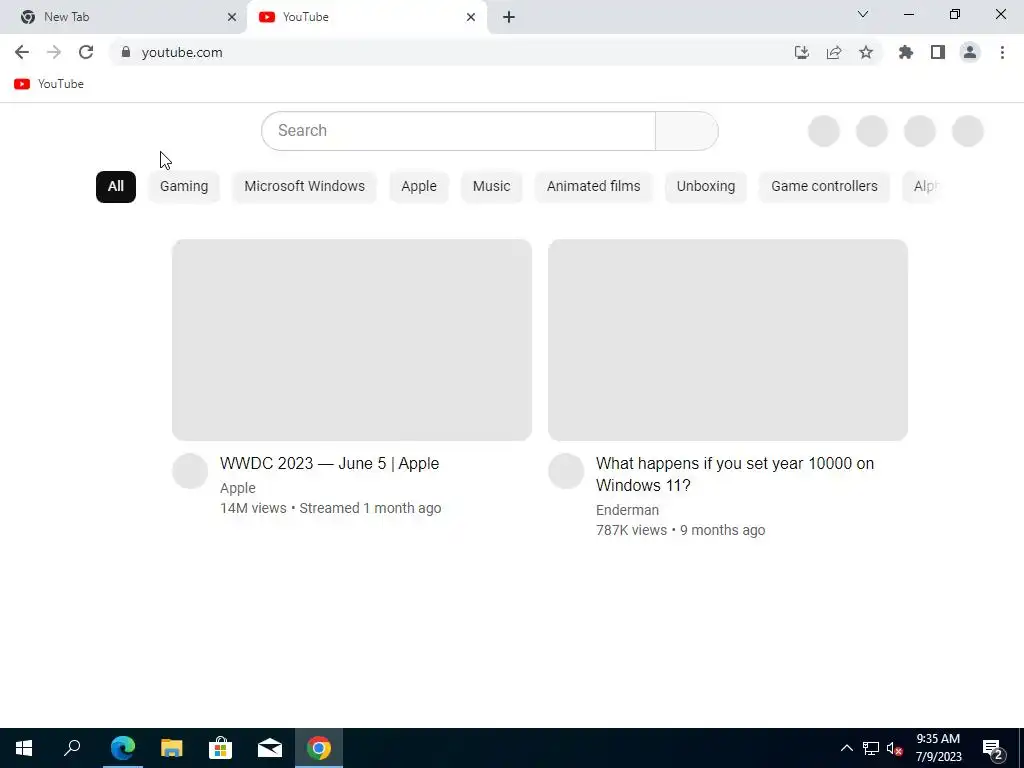This screenshot has height=768, width=1024.
Task: Open the Windows Start menu
Action: click(x=24, y=748)
